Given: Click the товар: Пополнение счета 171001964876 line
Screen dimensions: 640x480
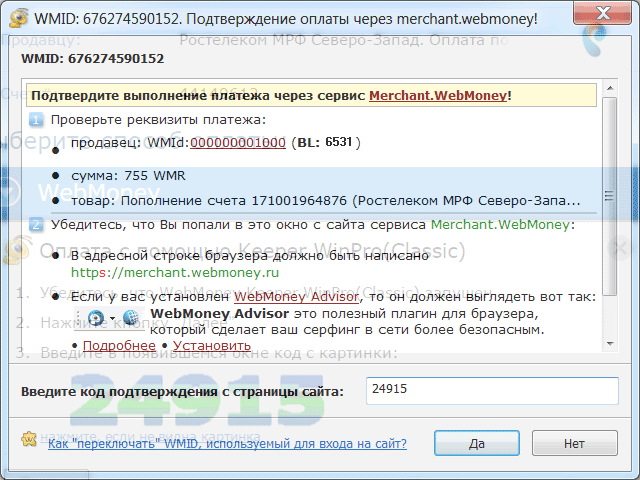Looking at the screenshot, I should click(325, 201).
